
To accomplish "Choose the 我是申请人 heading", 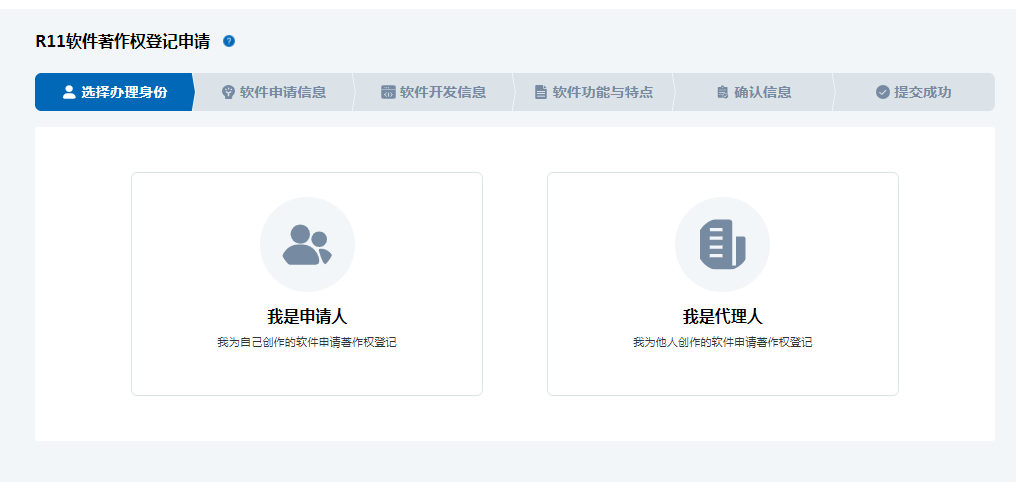I will coord(307,317).
